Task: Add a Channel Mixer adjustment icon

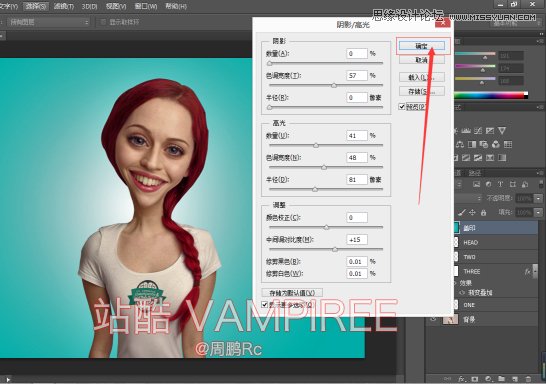Action: point(496,144)
